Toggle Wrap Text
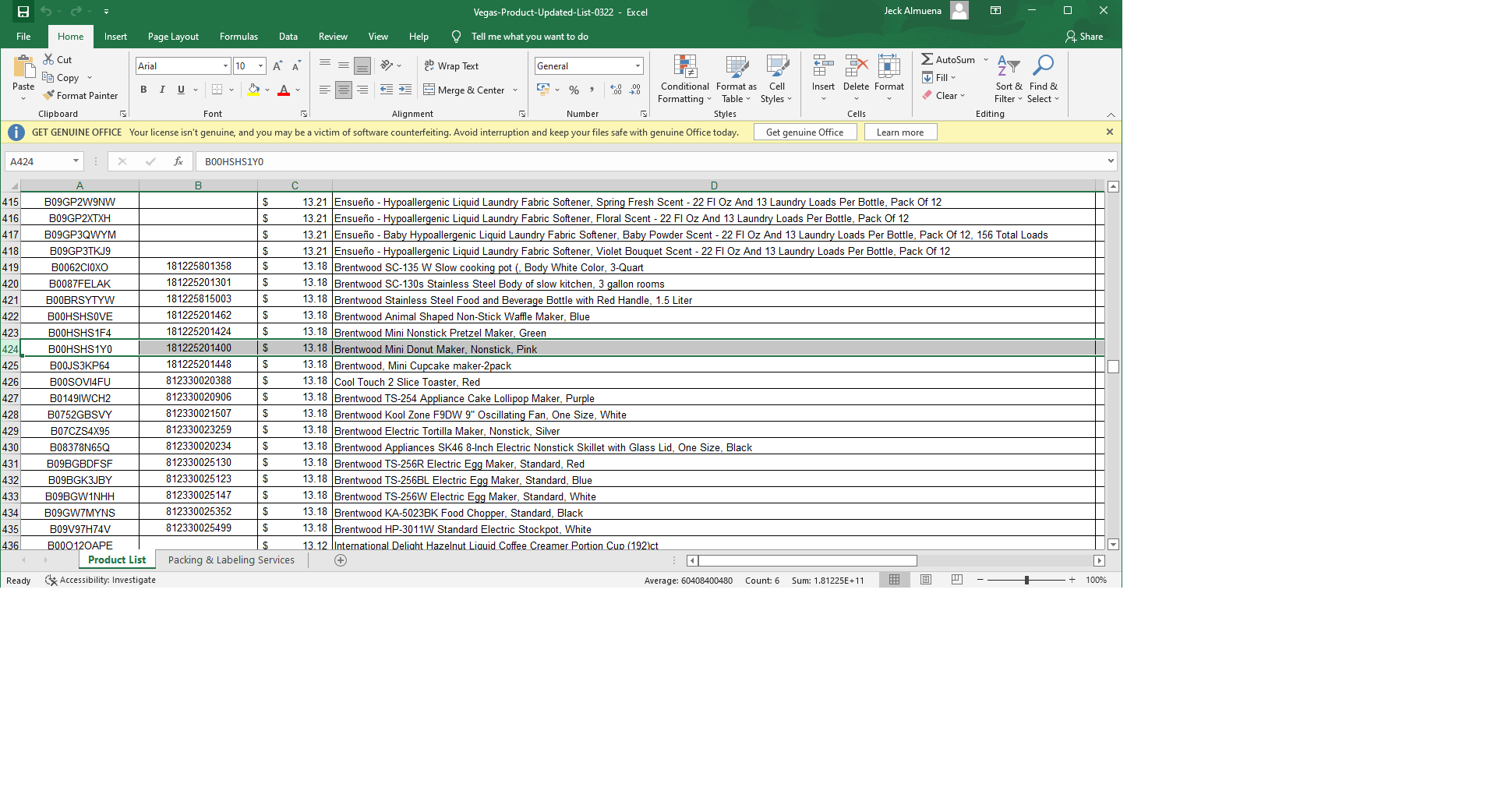Viewport: 1498px width, 812px height. [x=451, y=66]
